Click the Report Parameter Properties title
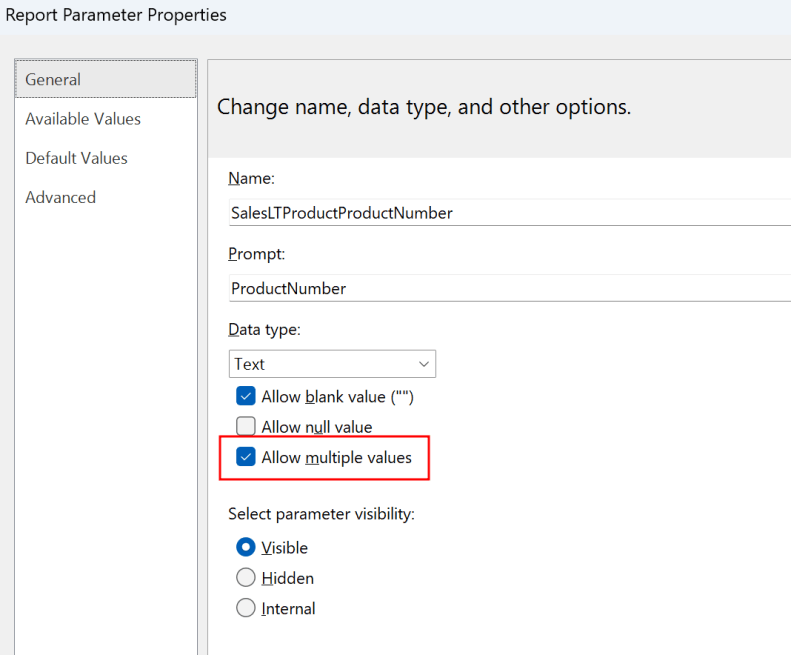Image resolution: width=791 pixels, height=655 pixels. click(116, 15)
